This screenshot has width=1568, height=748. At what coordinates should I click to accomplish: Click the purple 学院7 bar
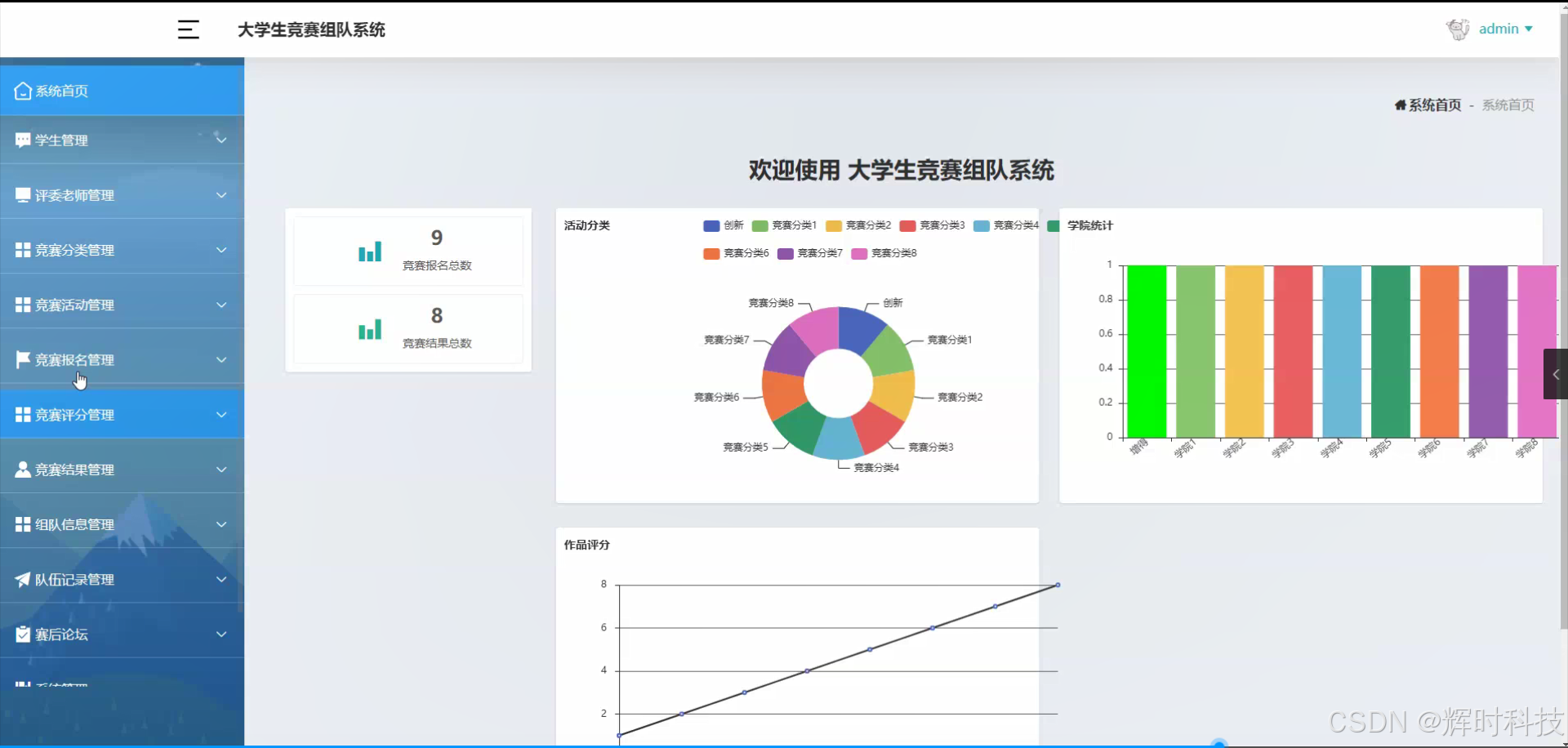1488,351
